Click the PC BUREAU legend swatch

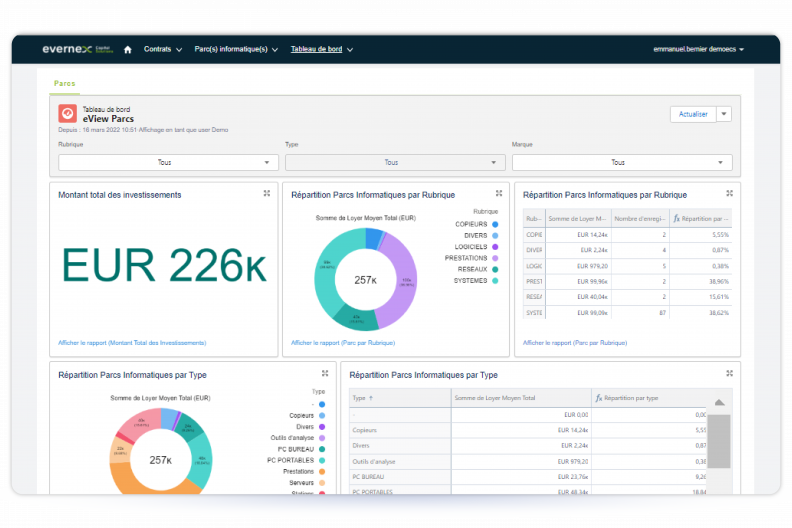322,449
